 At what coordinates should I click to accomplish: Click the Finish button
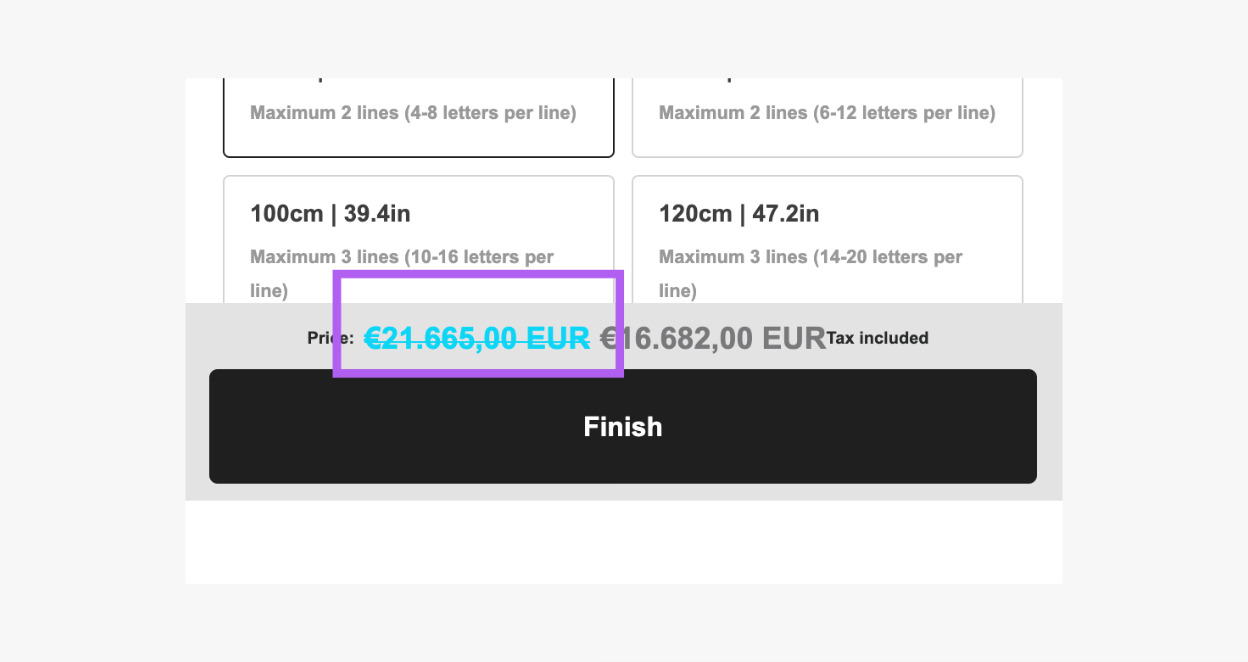pos(622,426)
